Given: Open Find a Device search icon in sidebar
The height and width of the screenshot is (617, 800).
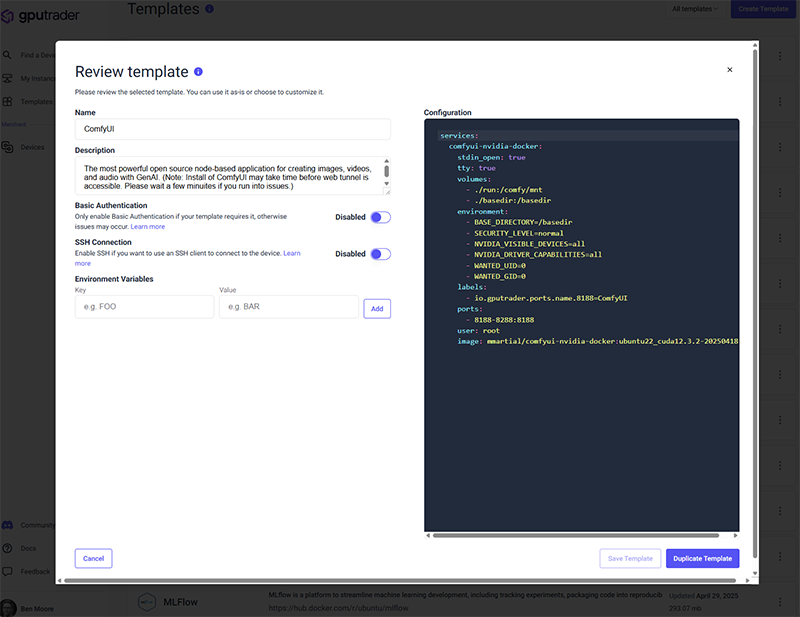Looking at the screenshot, I should pos(7,55).
